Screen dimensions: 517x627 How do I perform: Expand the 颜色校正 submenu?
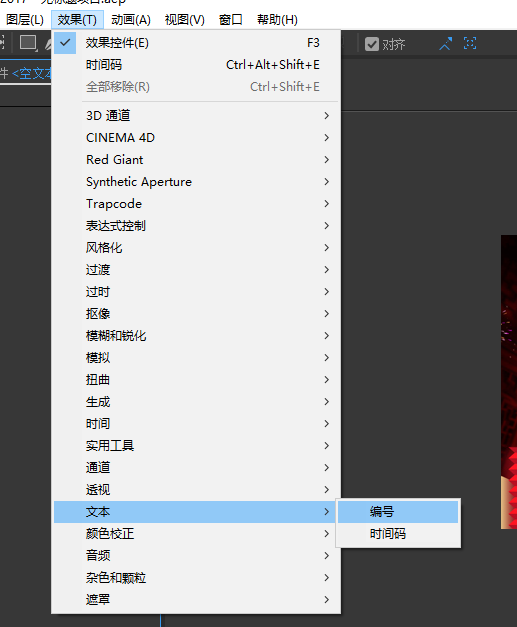point(196,533)
